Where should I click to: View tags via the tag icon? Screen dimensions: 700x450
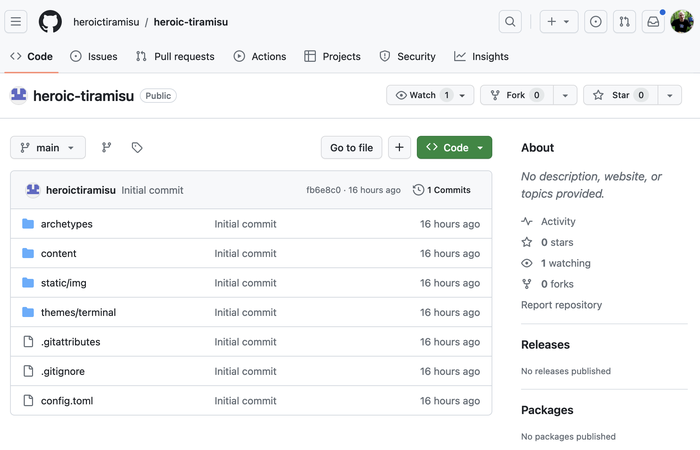(137, 147)
